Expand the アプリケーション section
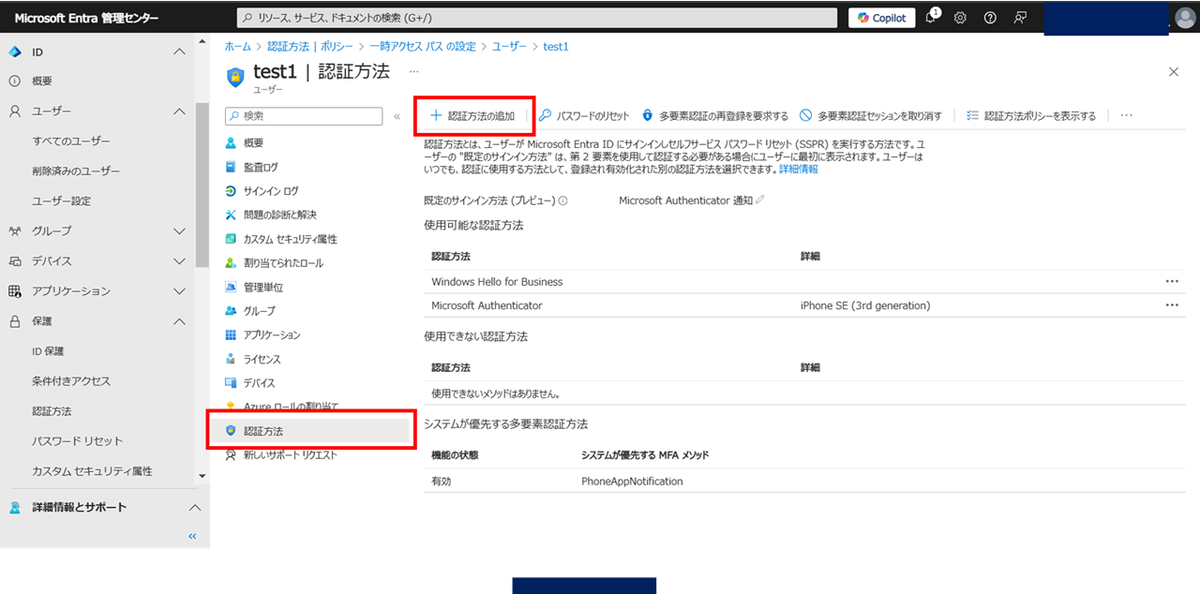The width and height of the screenshot is (1200, 594). tap(179, 291)
